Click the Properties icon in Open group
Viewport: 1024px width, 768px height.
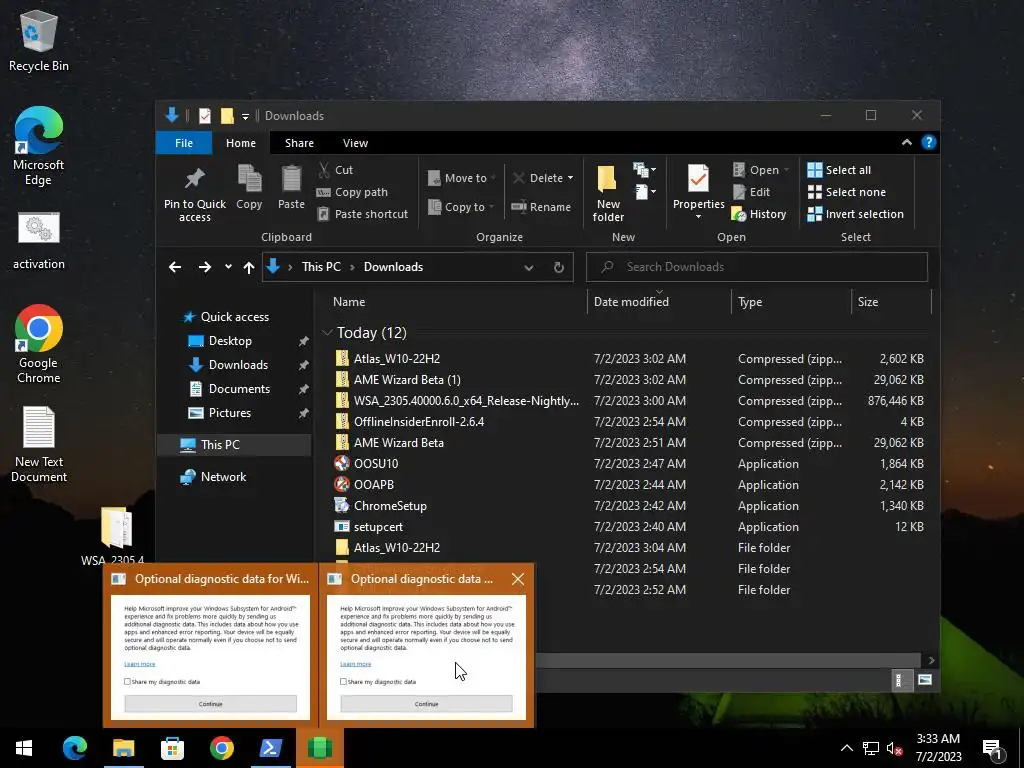[x=698, y=179]
